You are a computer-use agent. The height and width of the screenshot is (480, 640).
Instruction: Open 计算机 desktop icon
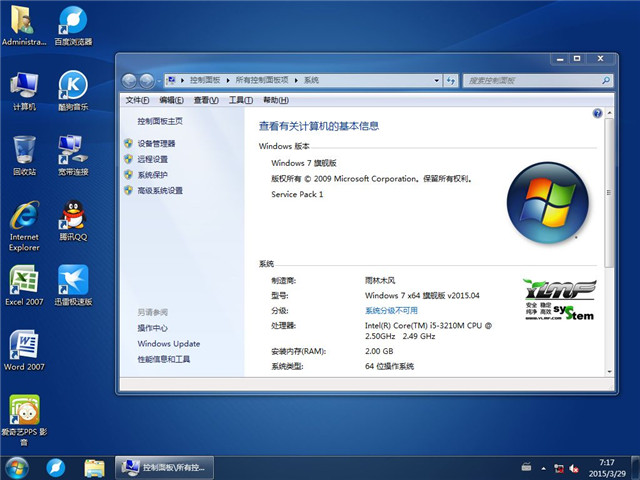click(x=24, y=91)
